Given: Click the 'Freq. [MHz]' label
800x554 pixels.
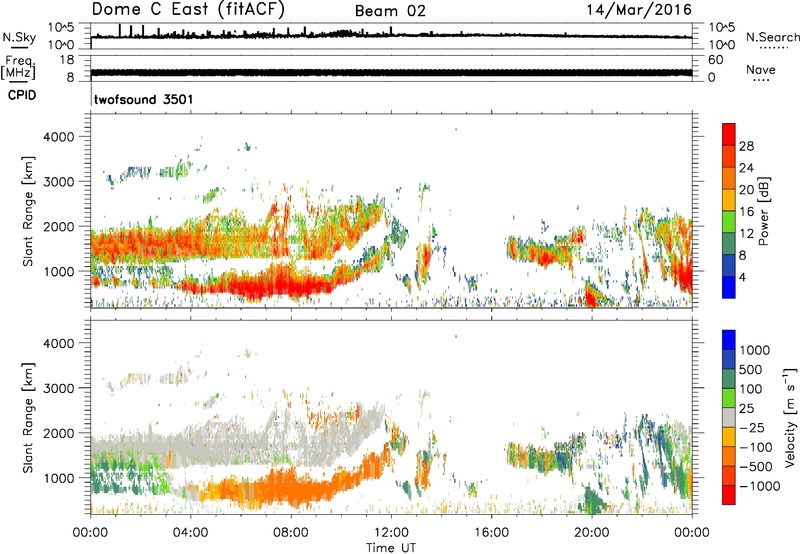Looking at the screenshot, I should 18,67.
